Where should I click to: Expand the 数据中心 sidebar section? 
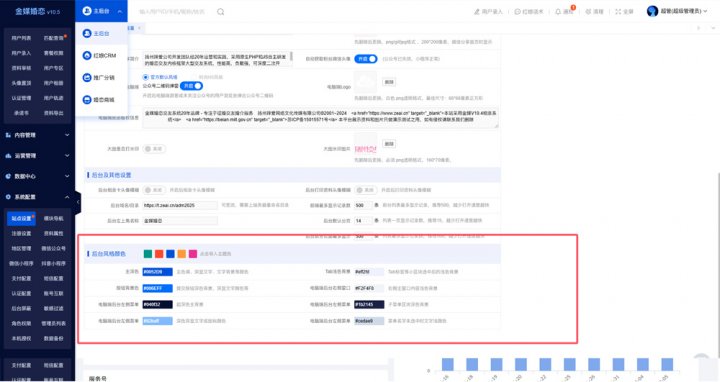point(38,176)
